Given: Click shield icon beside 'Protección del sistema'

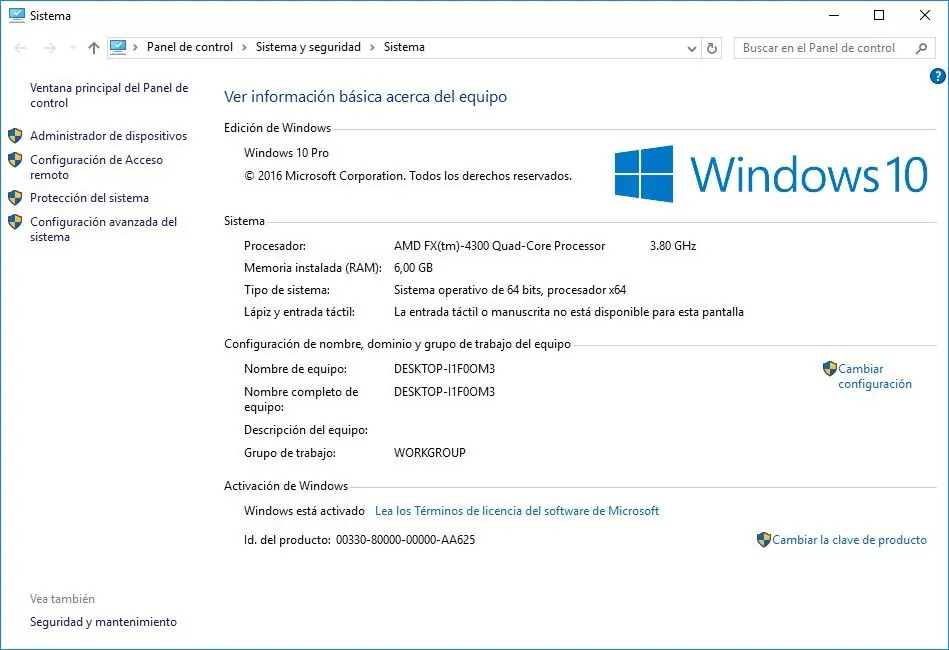Looking at the screenshot, I should click(16, 197).
